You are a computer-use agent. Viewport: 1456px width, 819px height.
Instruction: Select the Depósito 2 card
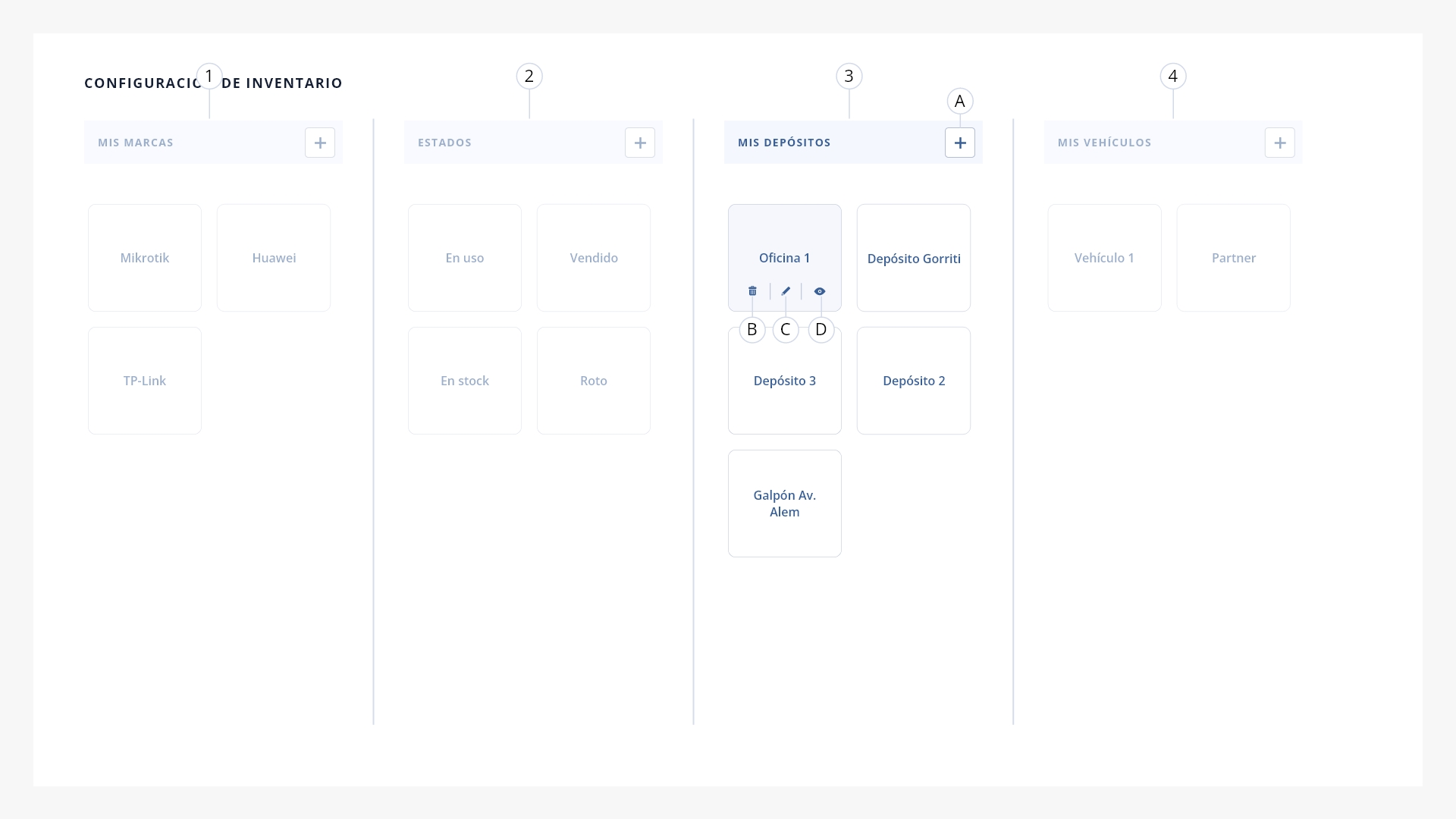tap(914, 381)
